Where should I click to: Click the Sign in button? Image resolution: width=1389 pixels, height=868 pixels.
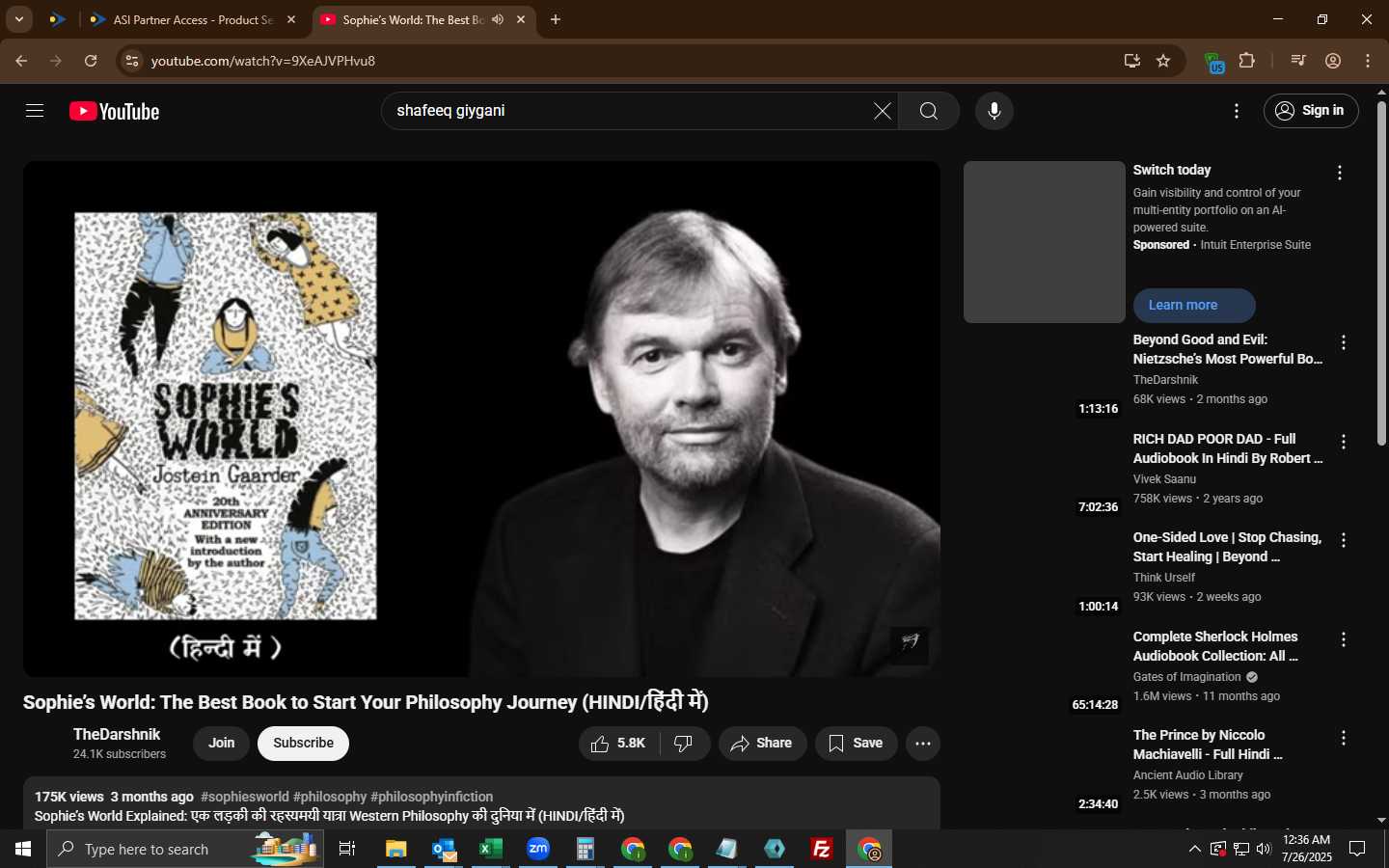tap(1311, 111)
